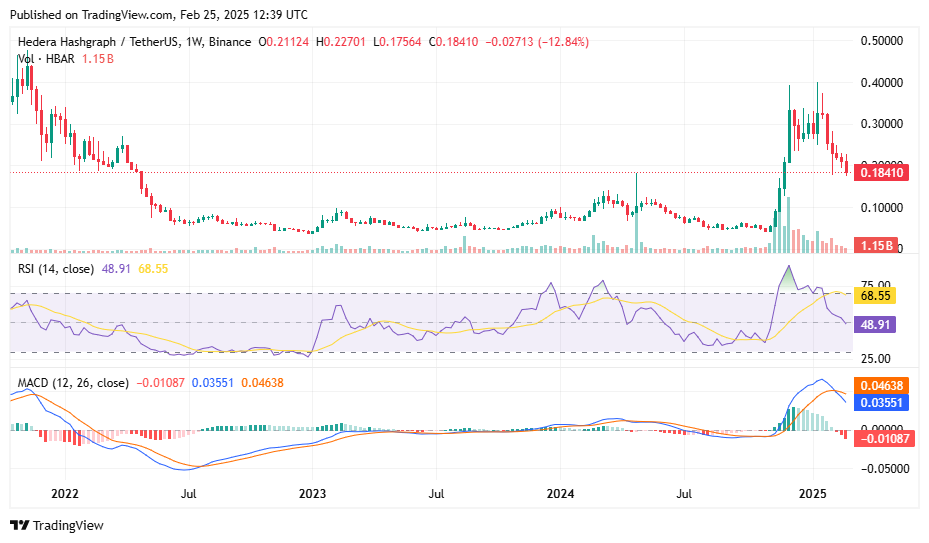Click the yellow 68.55 RSI value tag
The height and width of the screenshot is (543, 929).
tap(874, 295)
